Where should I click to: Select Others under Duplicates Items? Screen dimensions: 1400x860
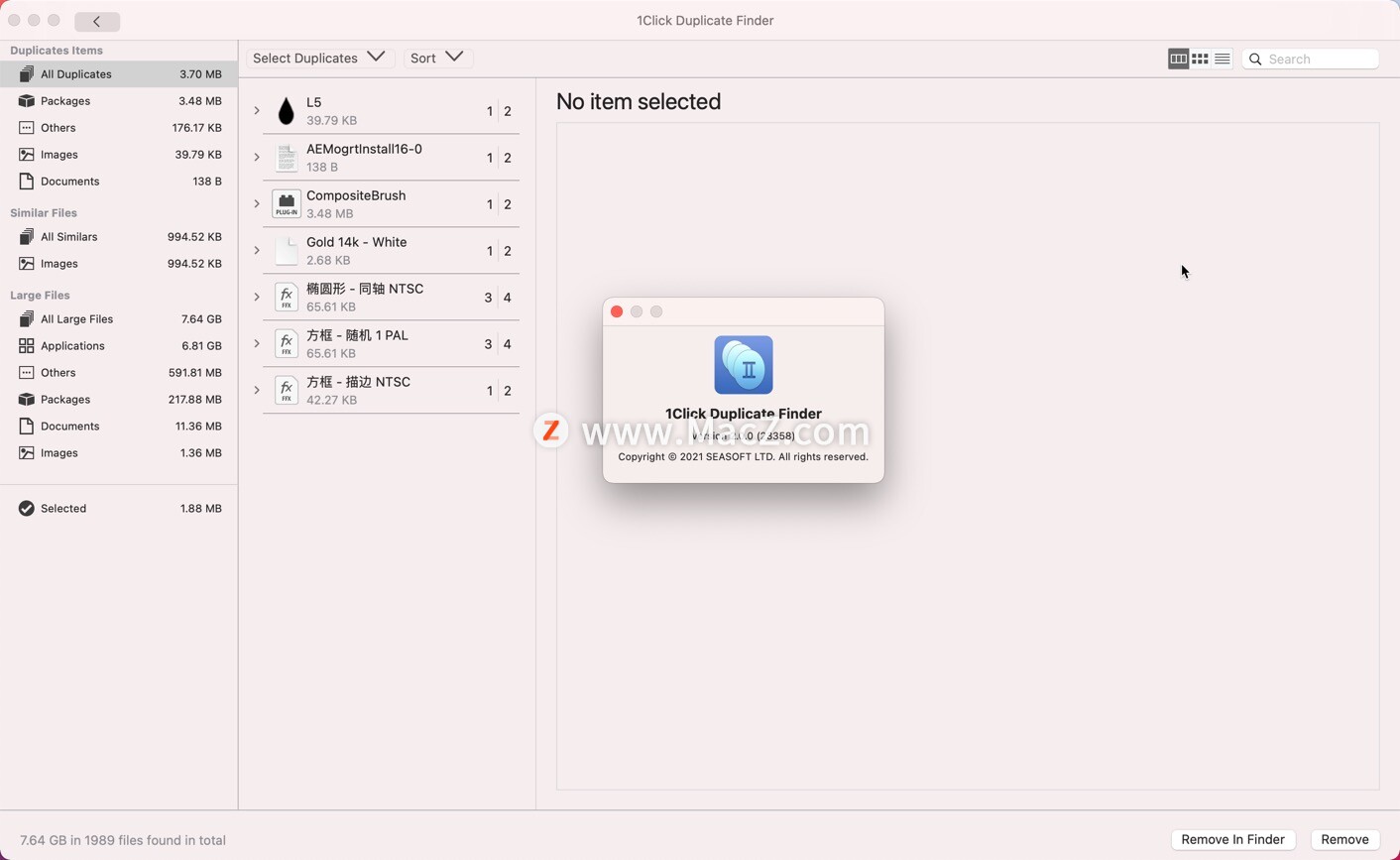(119, 128)
